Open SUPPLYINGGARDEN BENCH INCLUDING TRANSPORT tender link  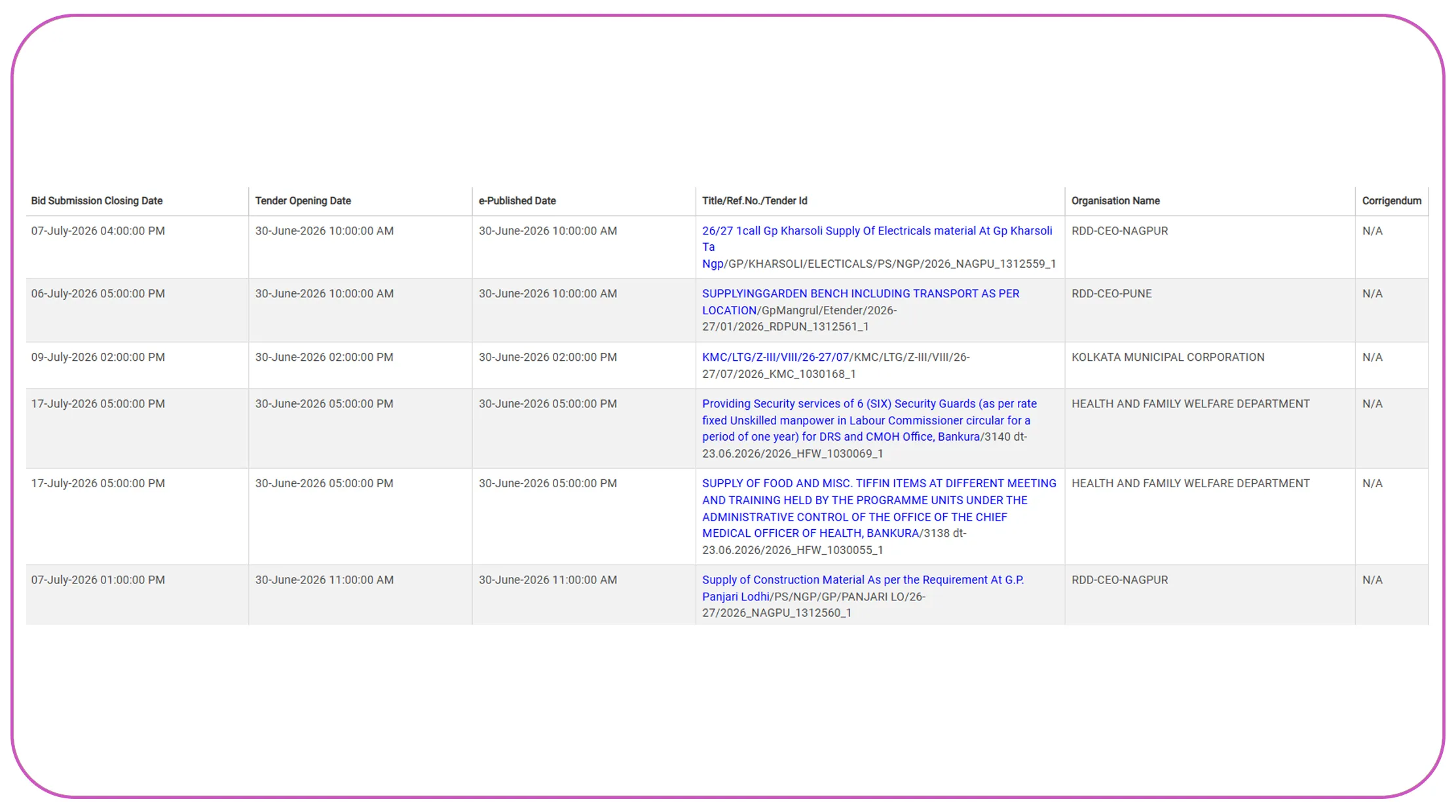[x=861, y=302]
